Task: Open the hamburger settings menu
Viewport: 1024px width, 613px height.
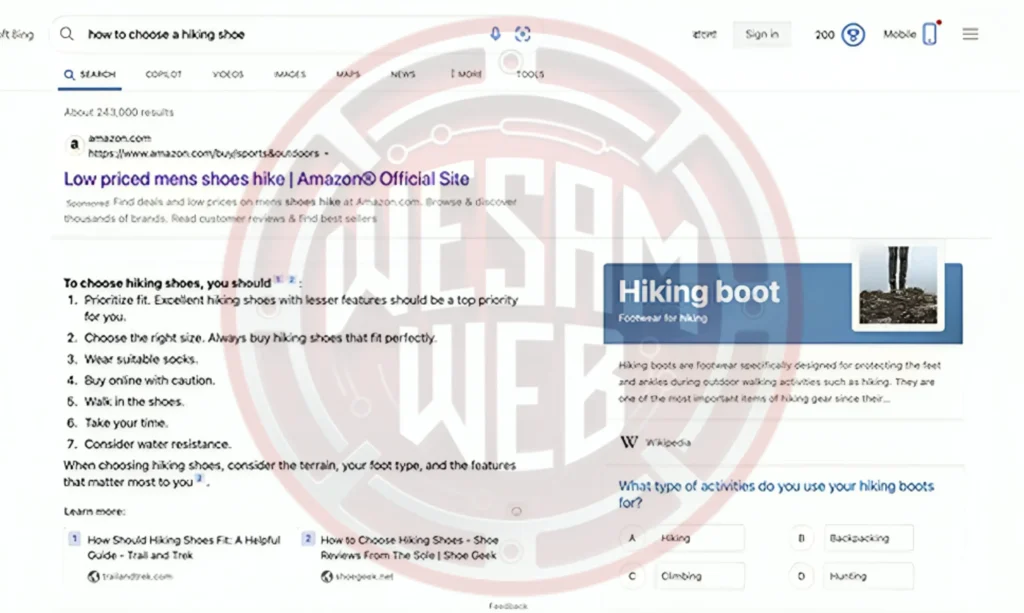Action: [970, 34]
